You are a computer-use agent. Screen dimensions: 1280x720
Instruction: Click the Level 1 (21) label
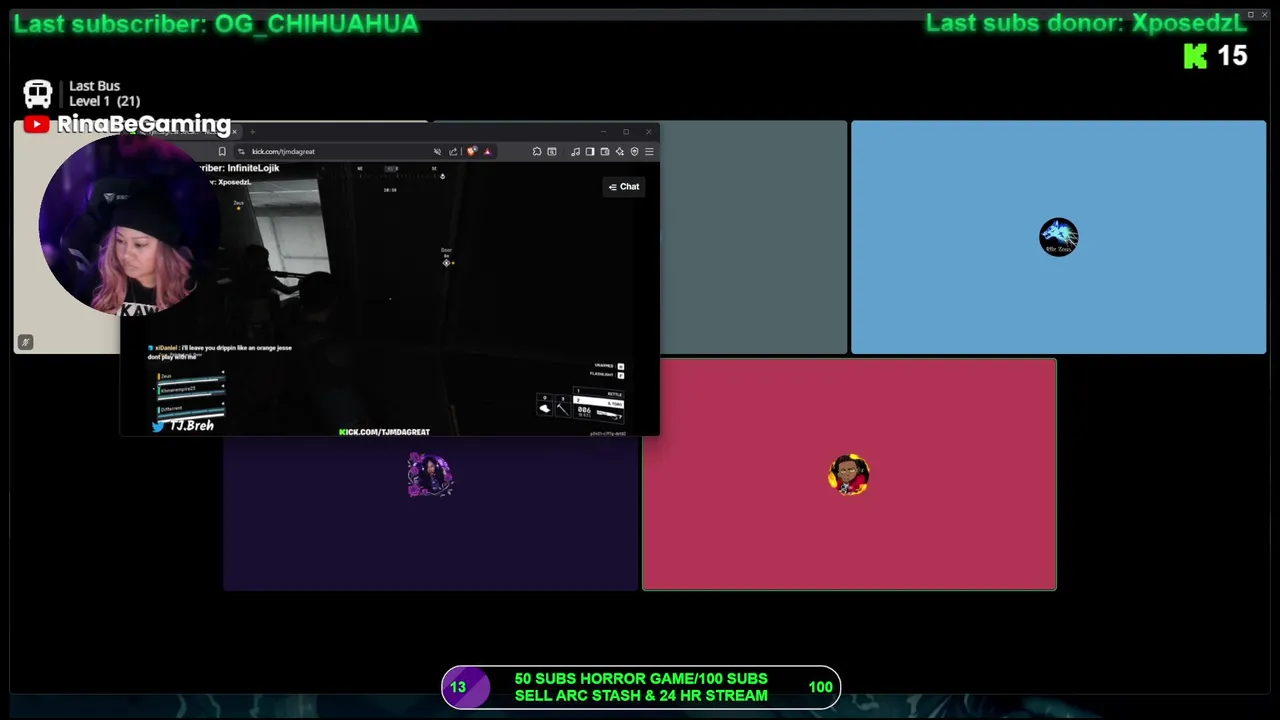(104, 101)
